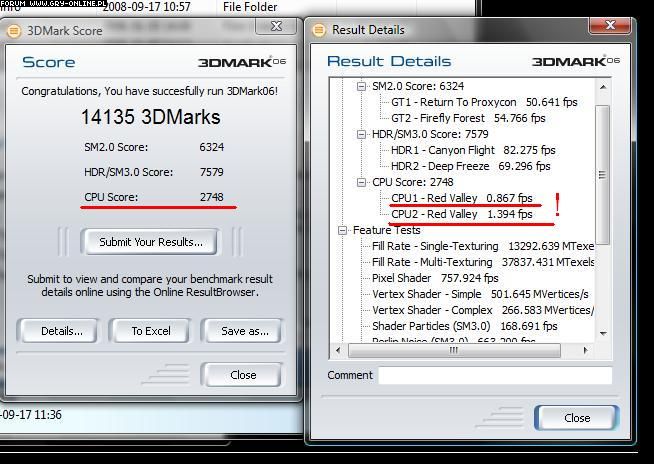
Task: Click CPU Score value 2748 in Score window
Action: [x=211, y=197]
